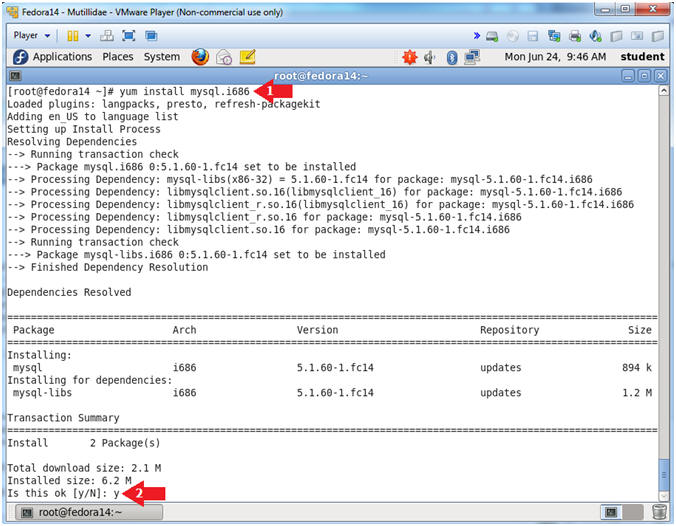
Task: Open the Player menu dropdown
Action: [31, 35]
